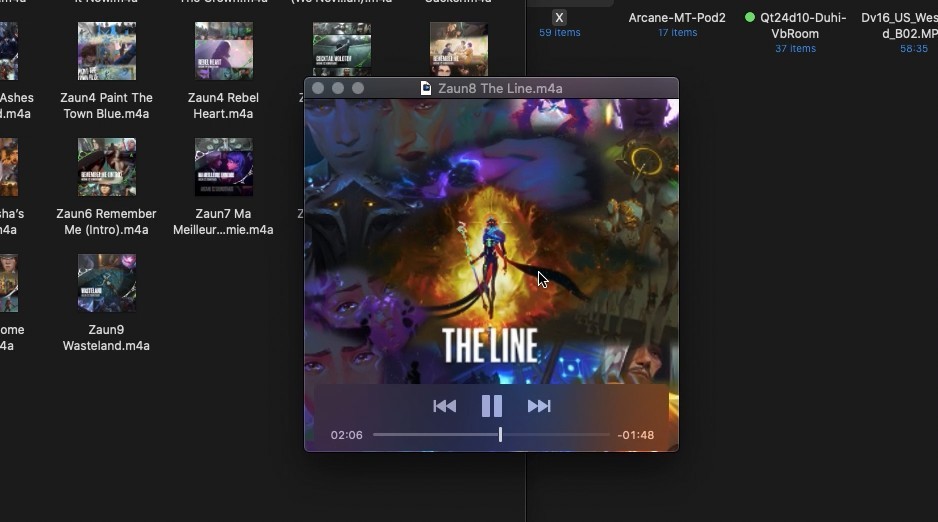
Task: Click the elapsed time 02:06 label
Action: pyautogui.click(x=346, y=435)
